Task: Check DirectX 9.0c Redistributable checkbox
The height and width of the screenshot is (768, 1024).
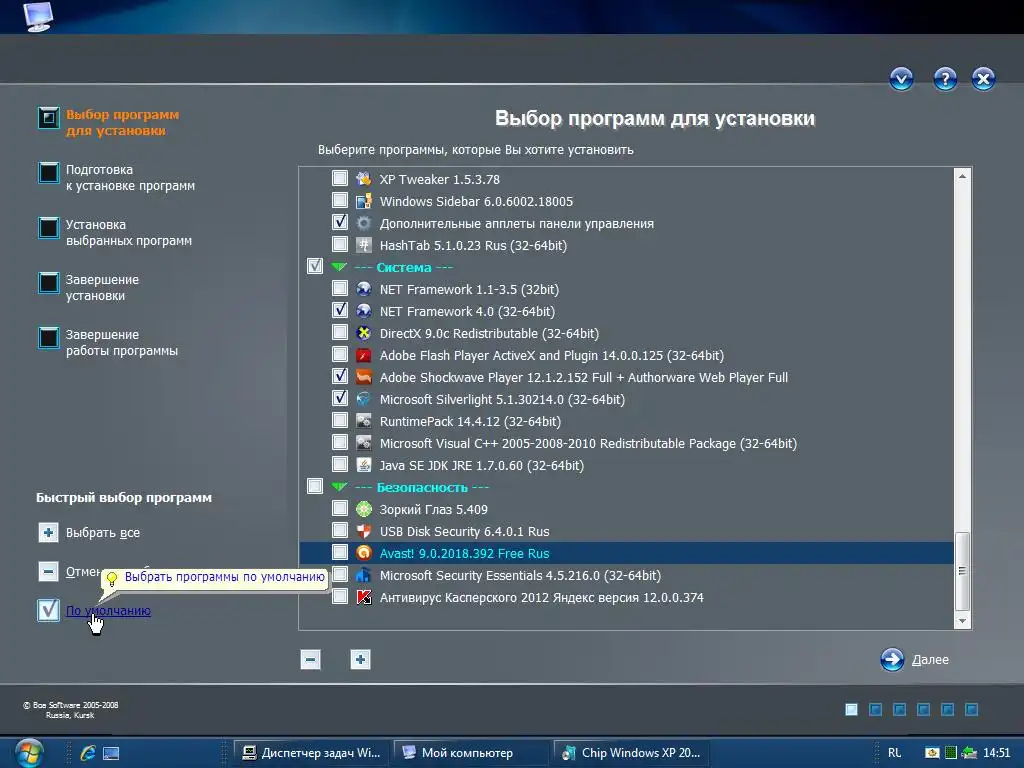Action: pos(340,332)
